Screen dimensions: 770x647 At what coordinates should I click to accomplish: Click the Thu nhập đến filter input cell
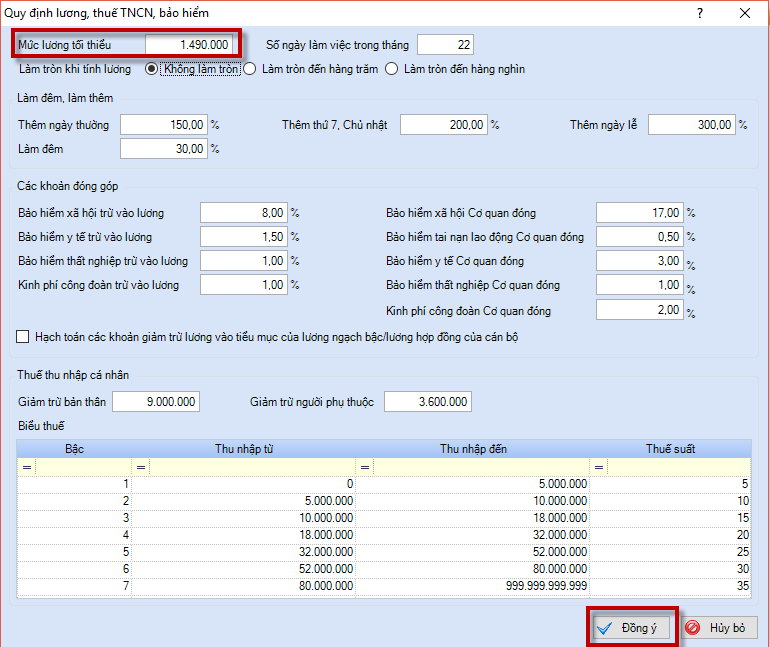pos(481,467)
